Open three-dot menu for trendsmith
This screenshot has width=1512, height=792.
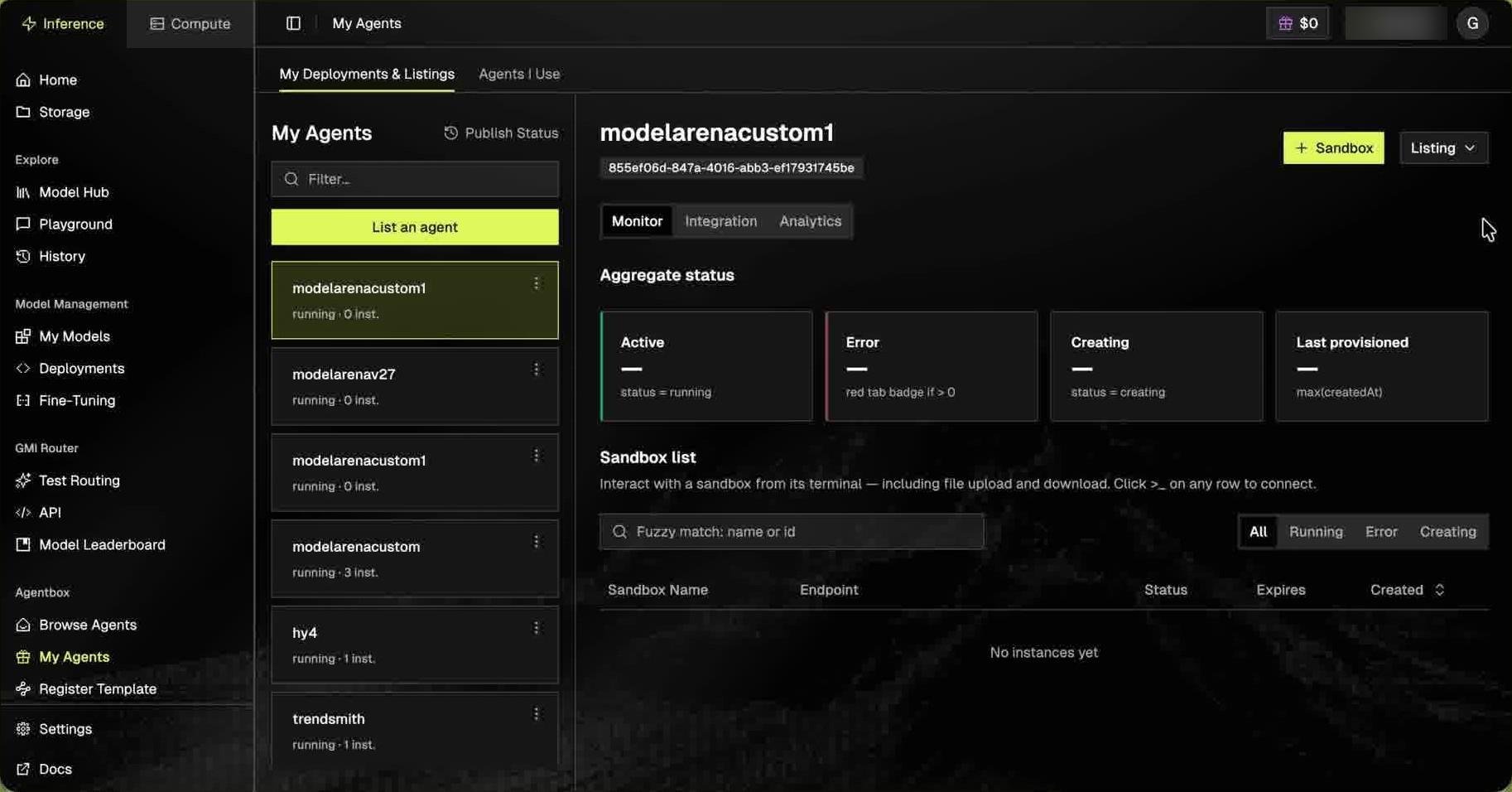[537, 714]
